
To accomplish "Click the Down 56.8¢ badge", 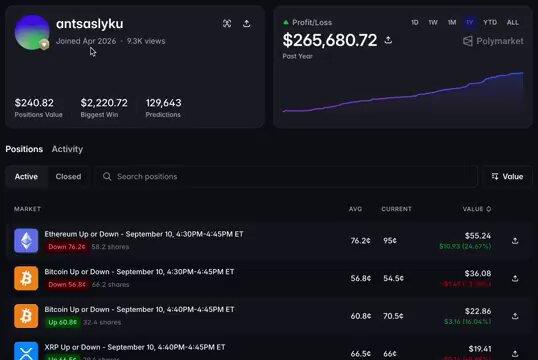I will (x=67, y=284).
